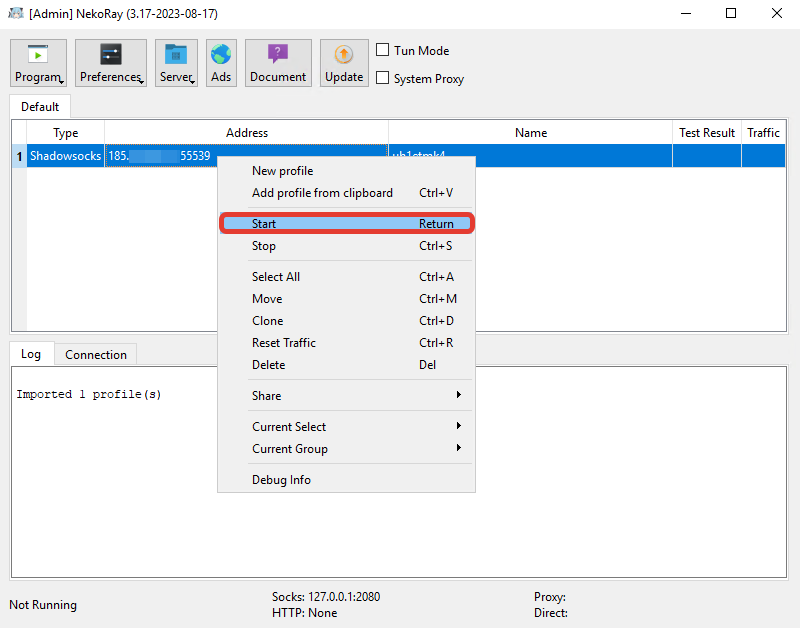The height and width of the screenshot is (628, 800).
Task: Choose Select All in the context menu
Action: click(346, 277)
